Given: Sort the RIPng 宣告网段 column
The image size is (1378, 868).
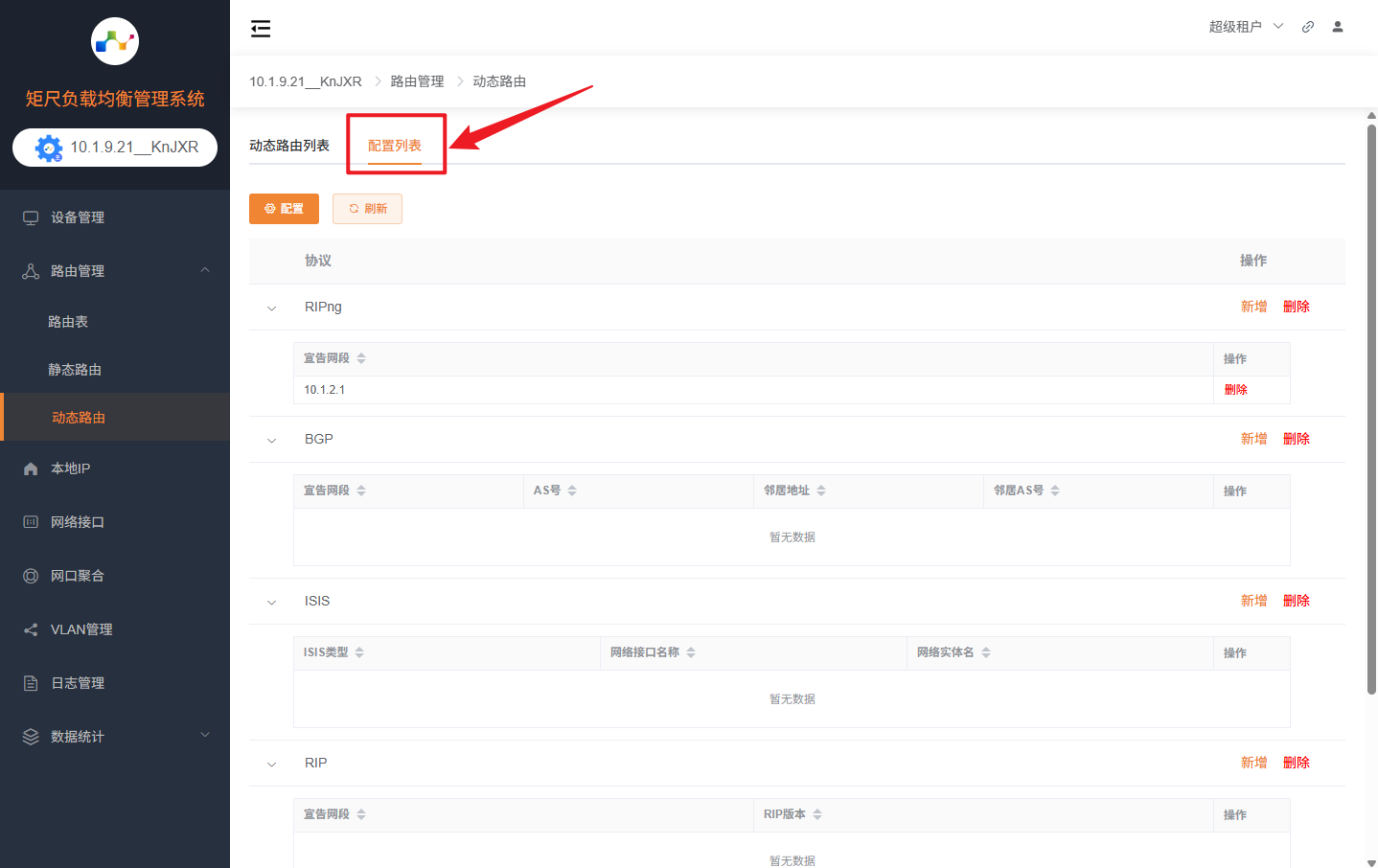Looking at the screenshot, I should pos(361,358).
